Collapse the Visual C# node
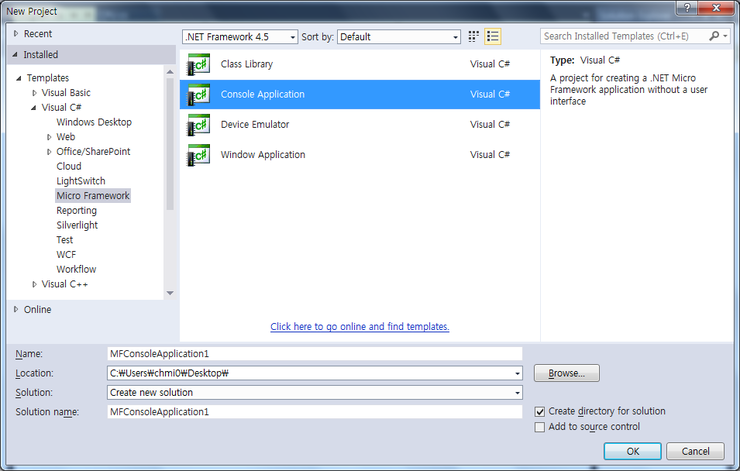Screen dimensions: 740x471 [x=34, y=108]
